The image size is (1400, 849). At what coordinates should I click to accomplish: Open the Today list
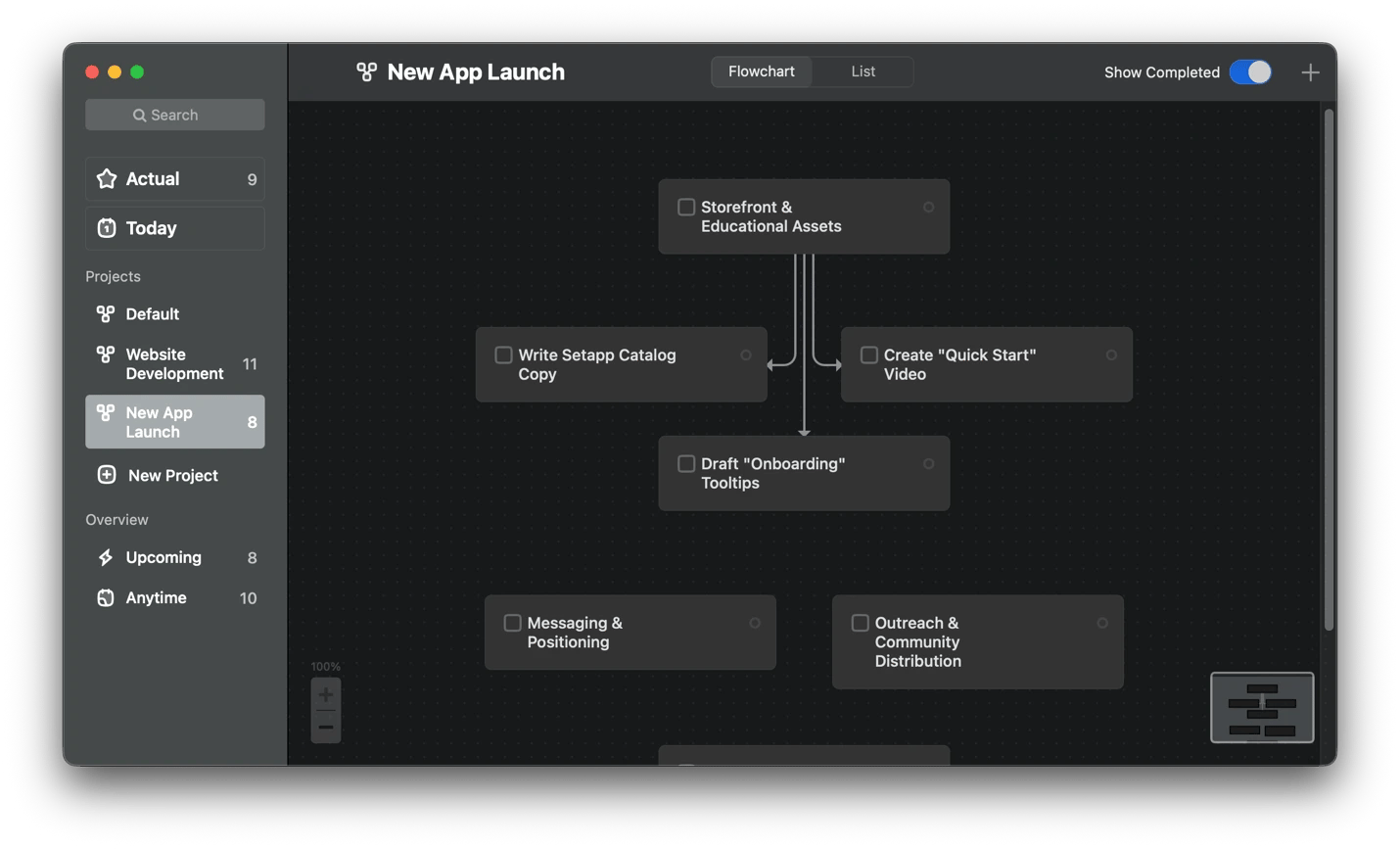coord(175,228)
